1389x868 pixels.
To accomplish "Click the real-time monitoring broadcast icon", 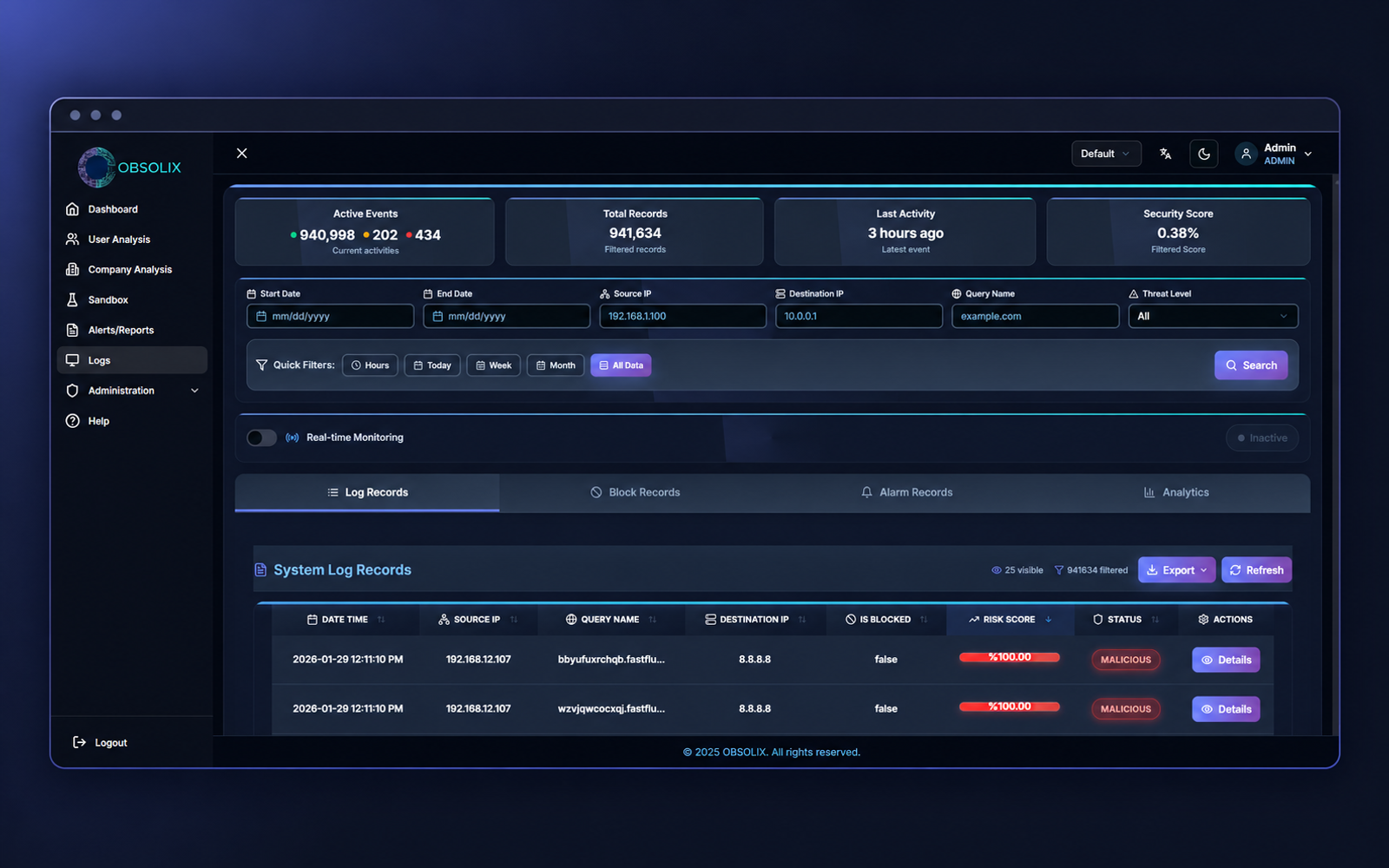I will point(293,437).
